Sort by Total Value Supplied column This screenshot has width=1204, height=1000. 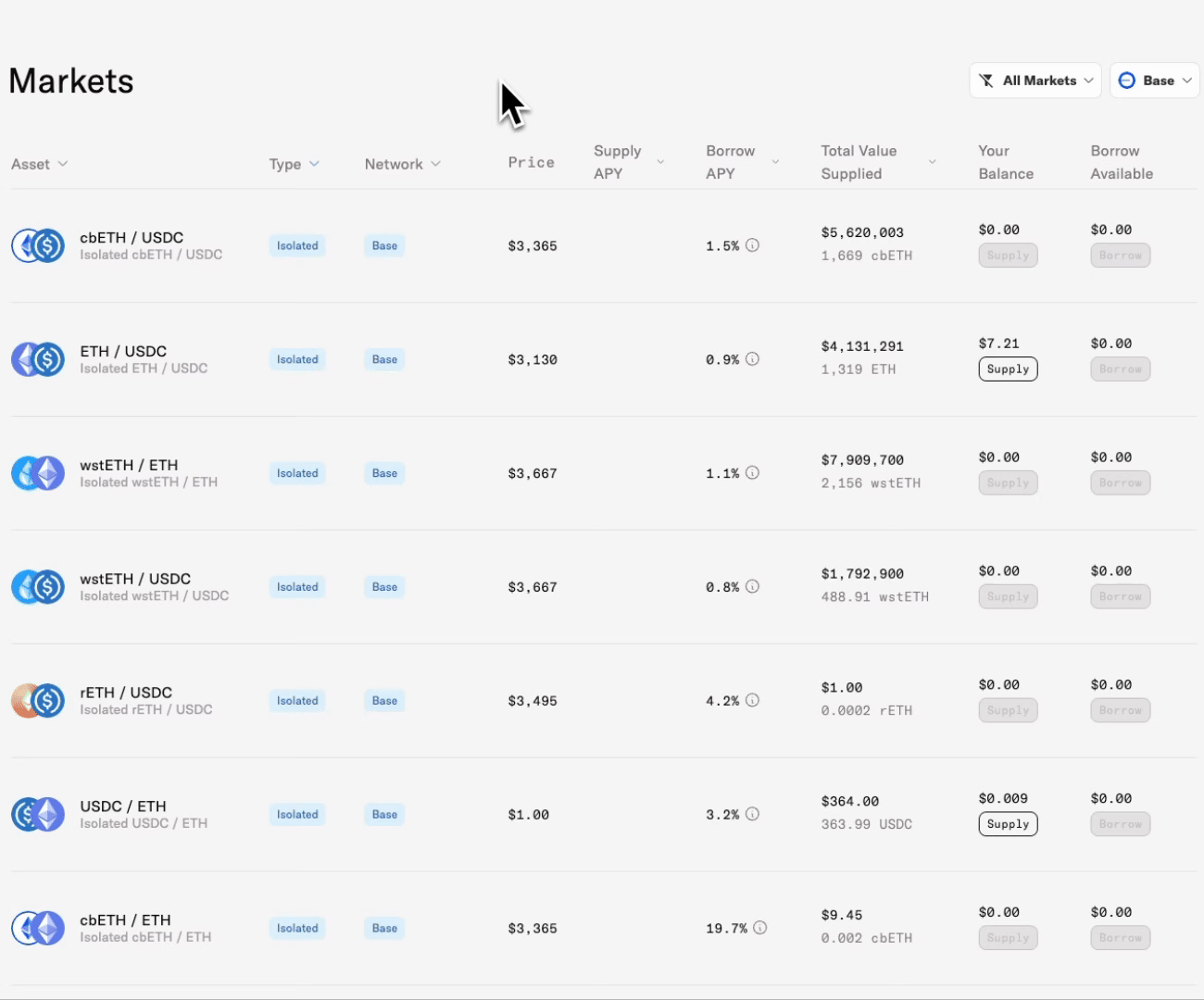coord(878,162)
